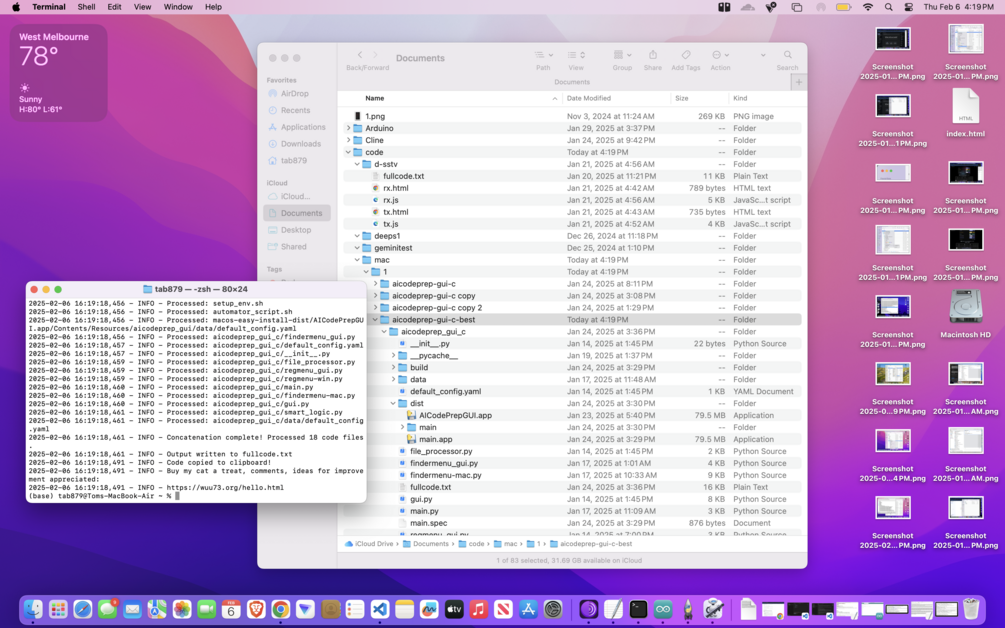Collapse the dist folder
Screen dimensions: 1005x628
(394, 404)
